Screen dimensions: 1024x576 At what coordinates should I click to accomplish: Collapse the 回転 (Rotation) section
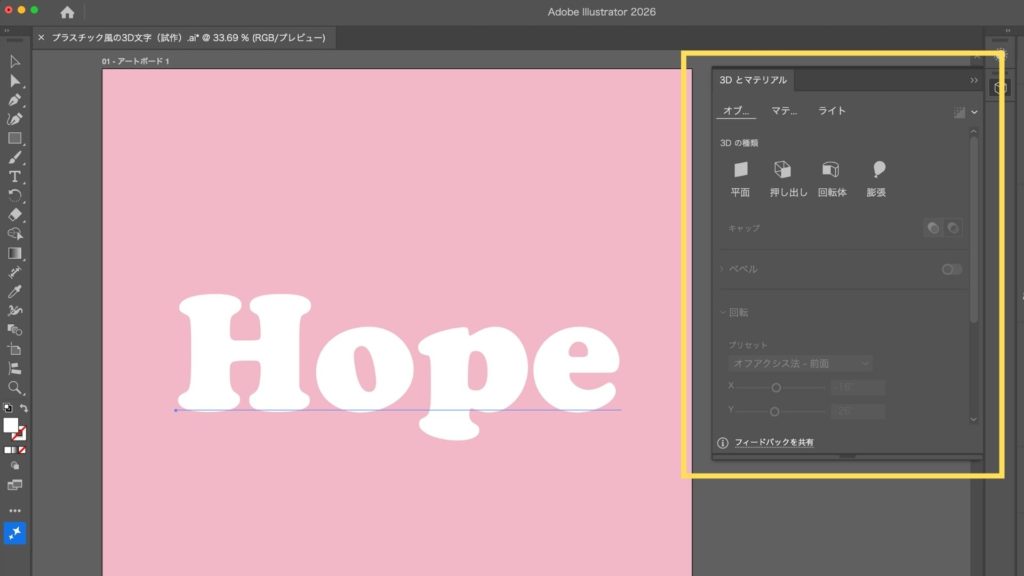(x=723, y=312)
